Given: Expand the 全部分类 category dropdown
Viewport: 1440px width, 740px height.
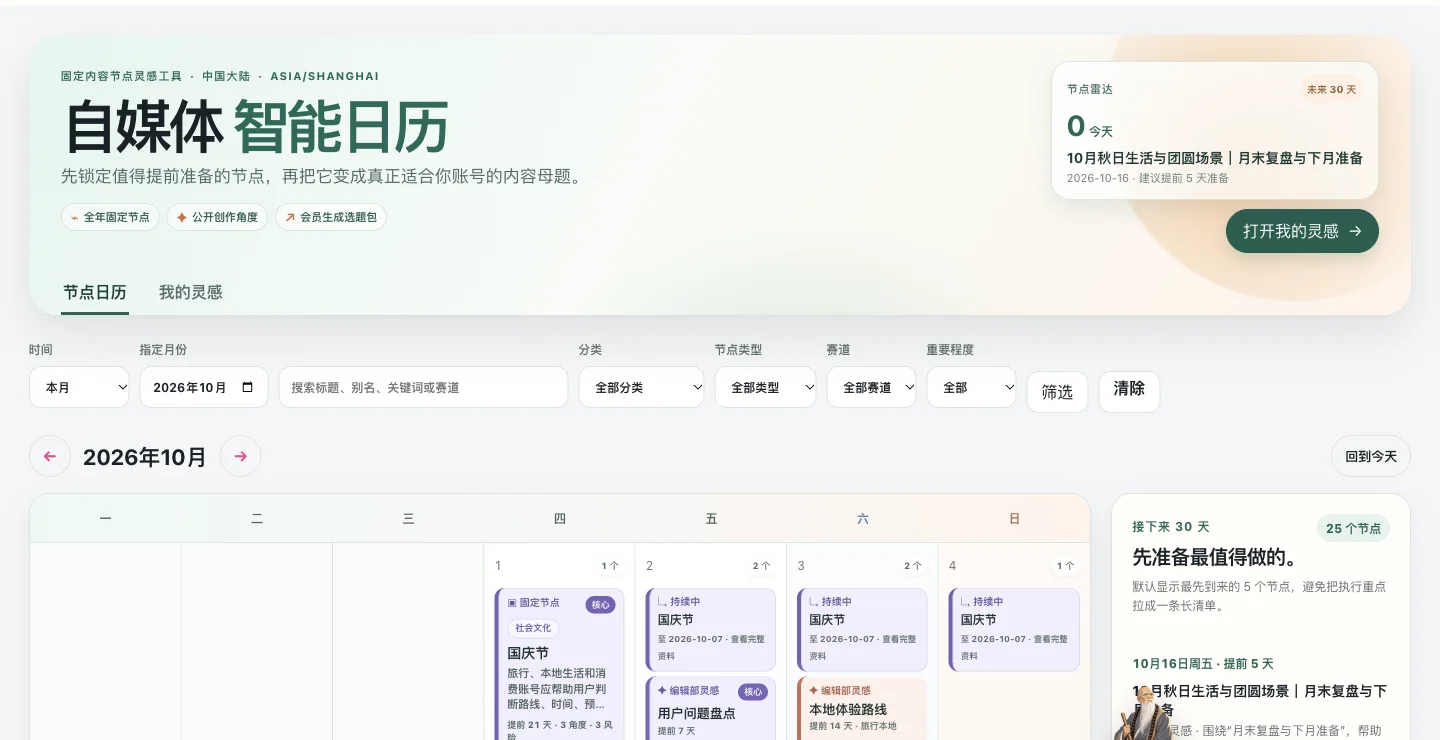Looking at the screenshot, I should (x=641, y=387).
